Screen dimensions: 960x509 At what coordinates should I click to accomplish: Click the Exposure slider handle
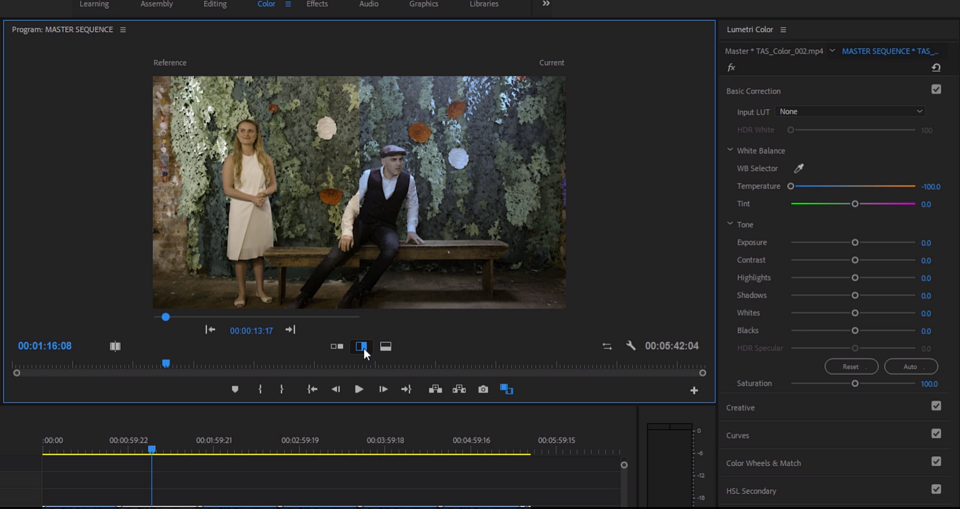click(x=855, y=242)
